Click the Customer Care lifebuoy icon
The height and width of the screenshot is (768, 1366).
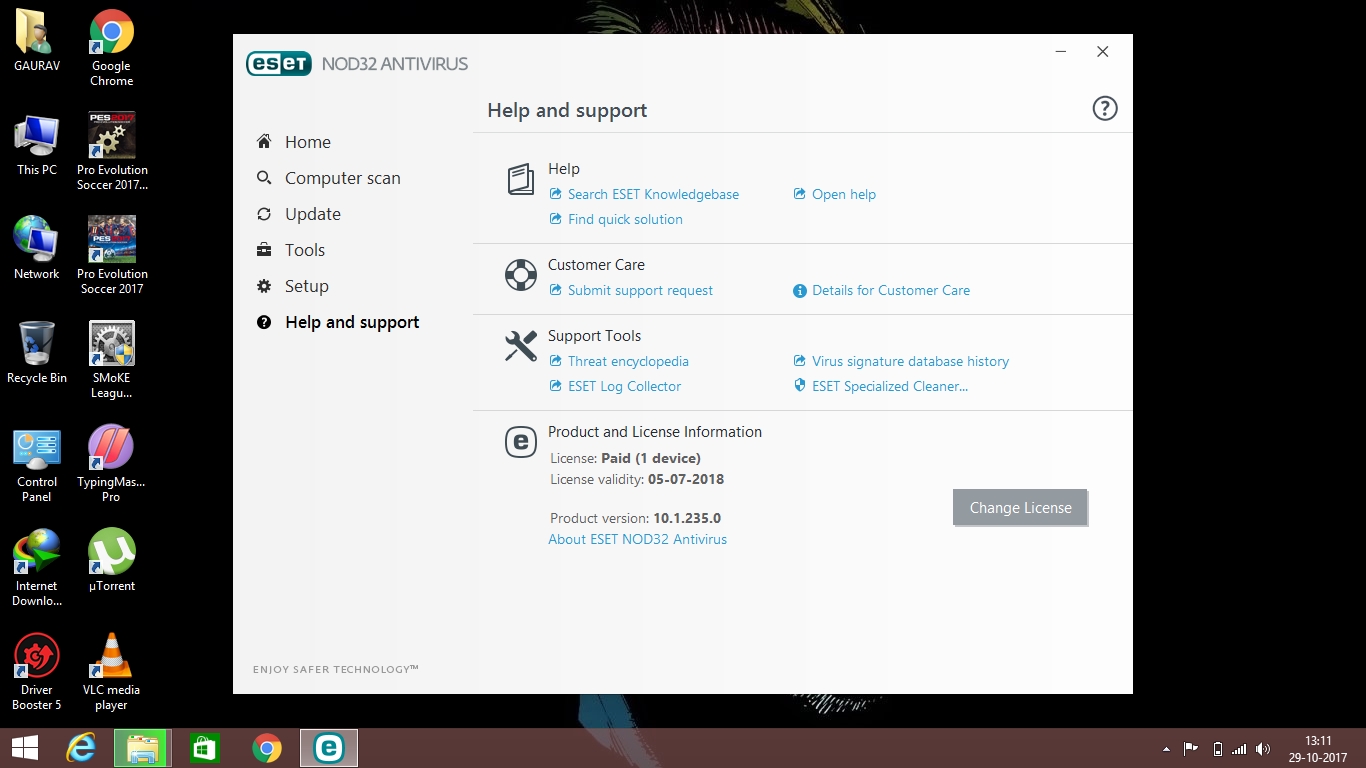(521, 275)
